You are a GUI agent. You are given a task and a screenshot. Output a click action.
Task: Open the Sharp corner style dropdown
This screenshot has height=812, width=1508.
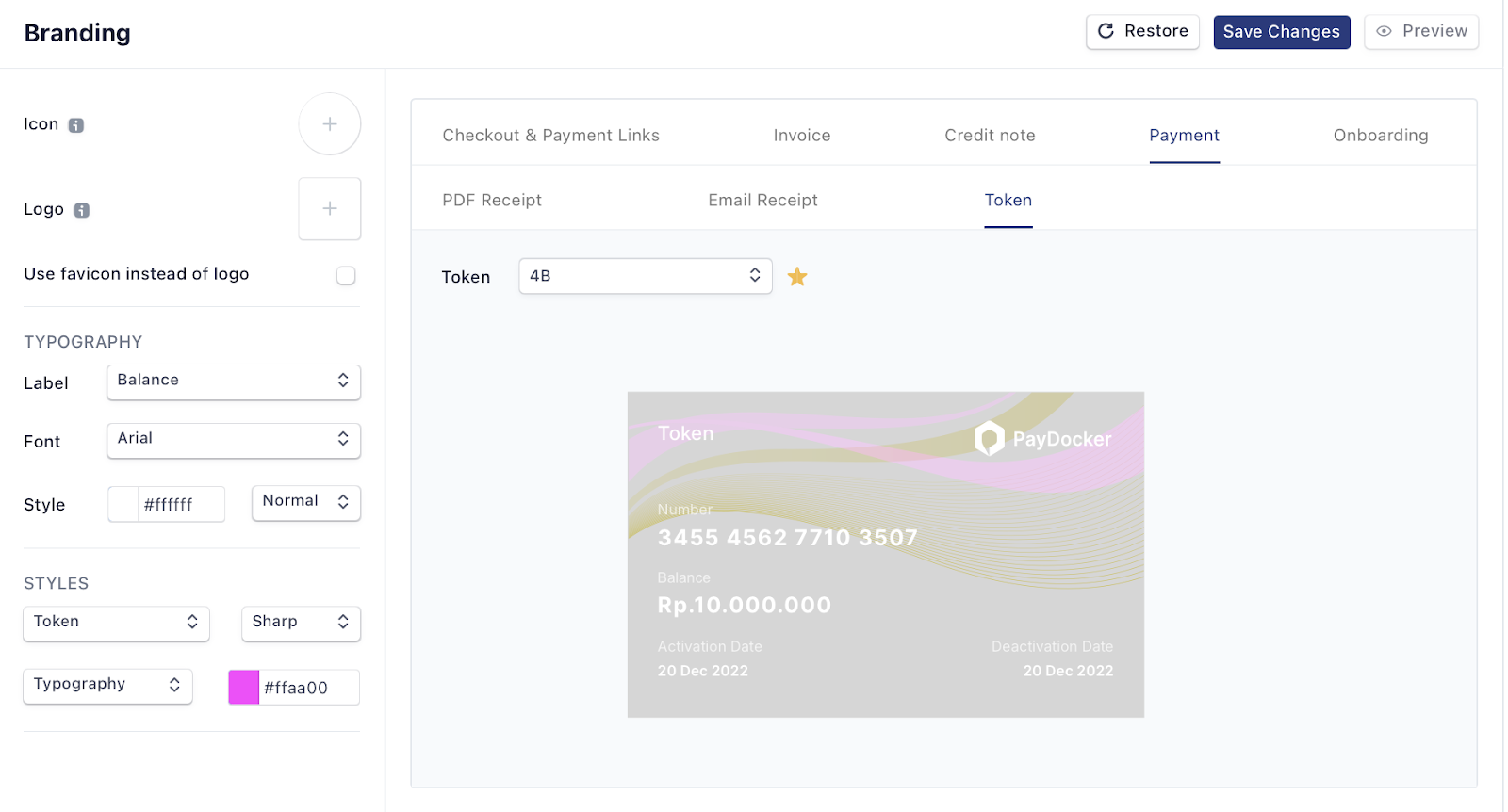301,623
